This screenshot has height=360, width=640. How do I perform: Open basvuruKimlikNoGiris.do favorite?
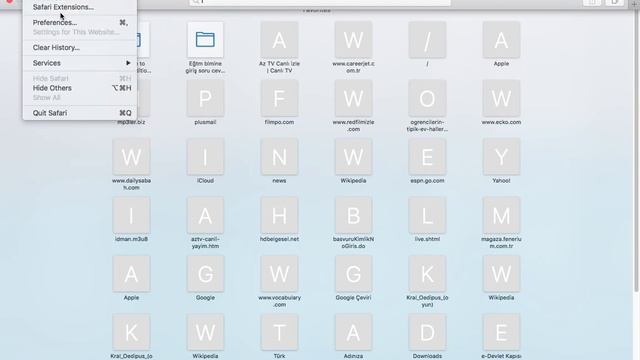(353, 215)
